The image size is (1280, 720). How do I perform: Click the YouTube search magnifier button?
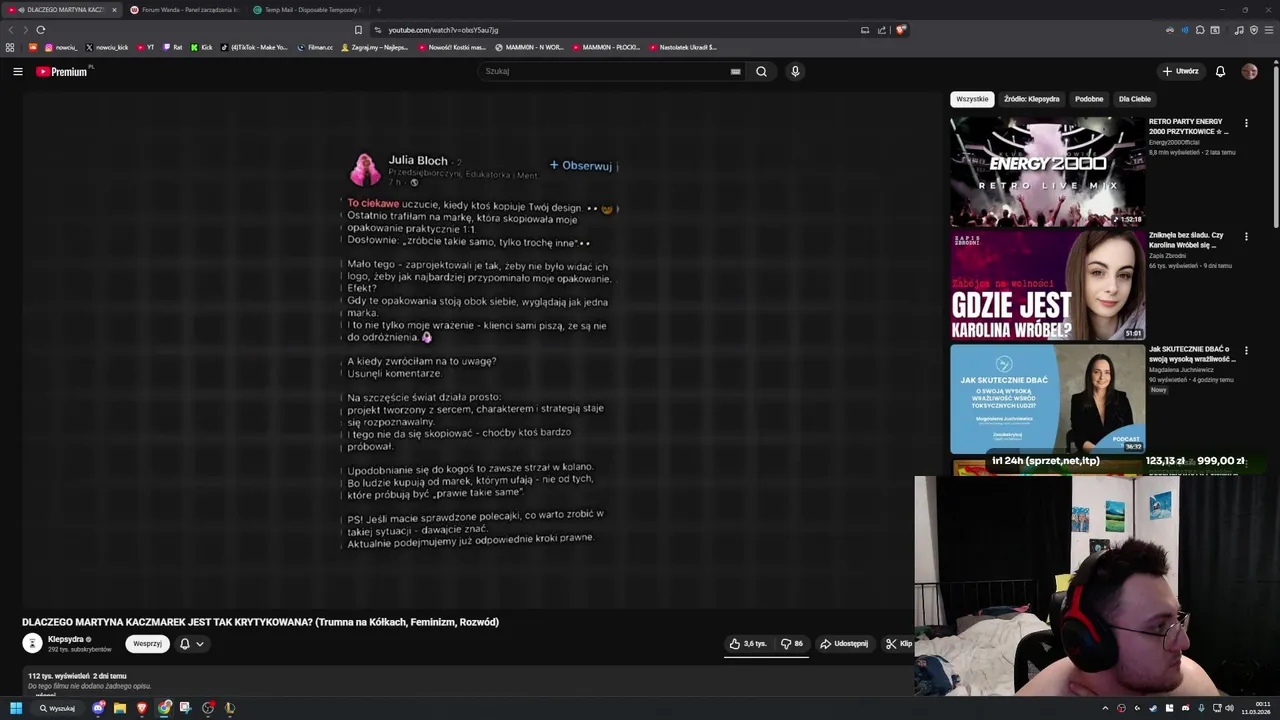point(761,71)
